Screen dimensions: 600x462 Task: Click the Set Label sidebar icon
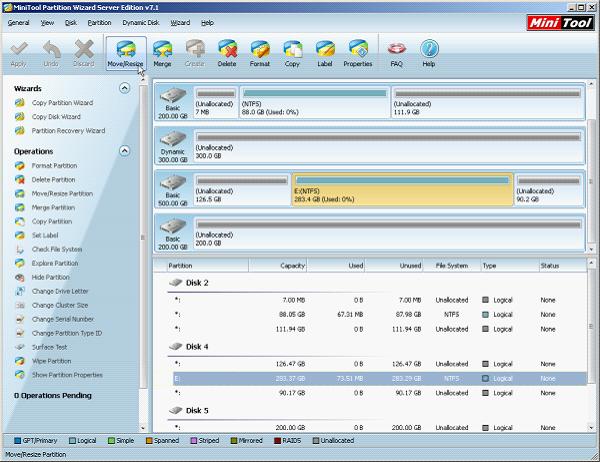(20, 235)
